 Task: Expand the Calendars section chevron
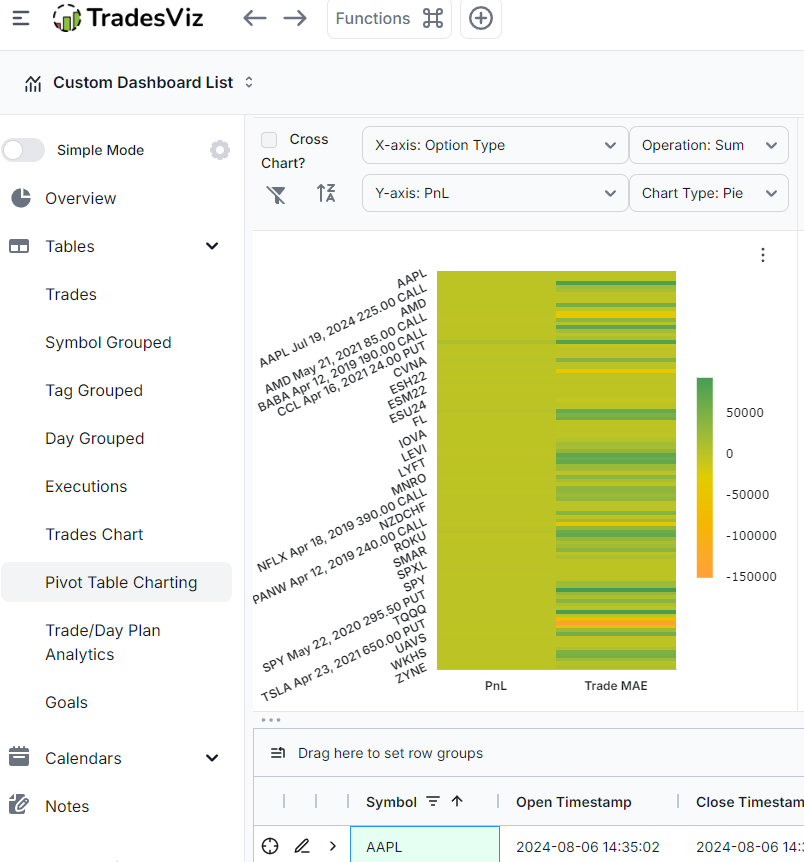pyautogui.click(x=212, y=758)
